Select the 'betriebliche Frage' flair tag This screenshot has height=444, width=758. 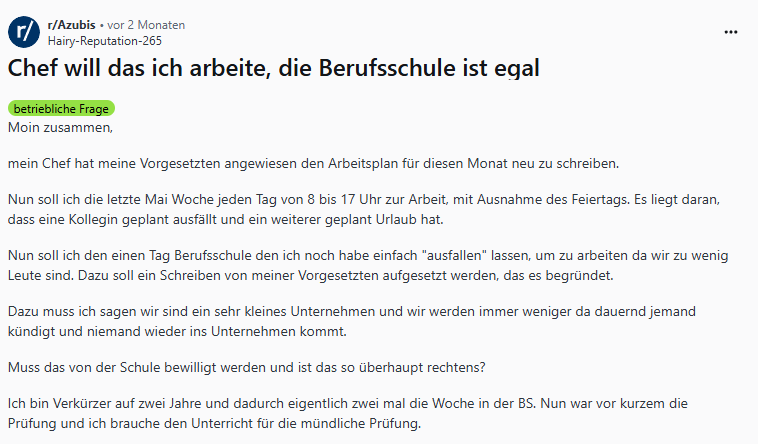coord(62,109)
